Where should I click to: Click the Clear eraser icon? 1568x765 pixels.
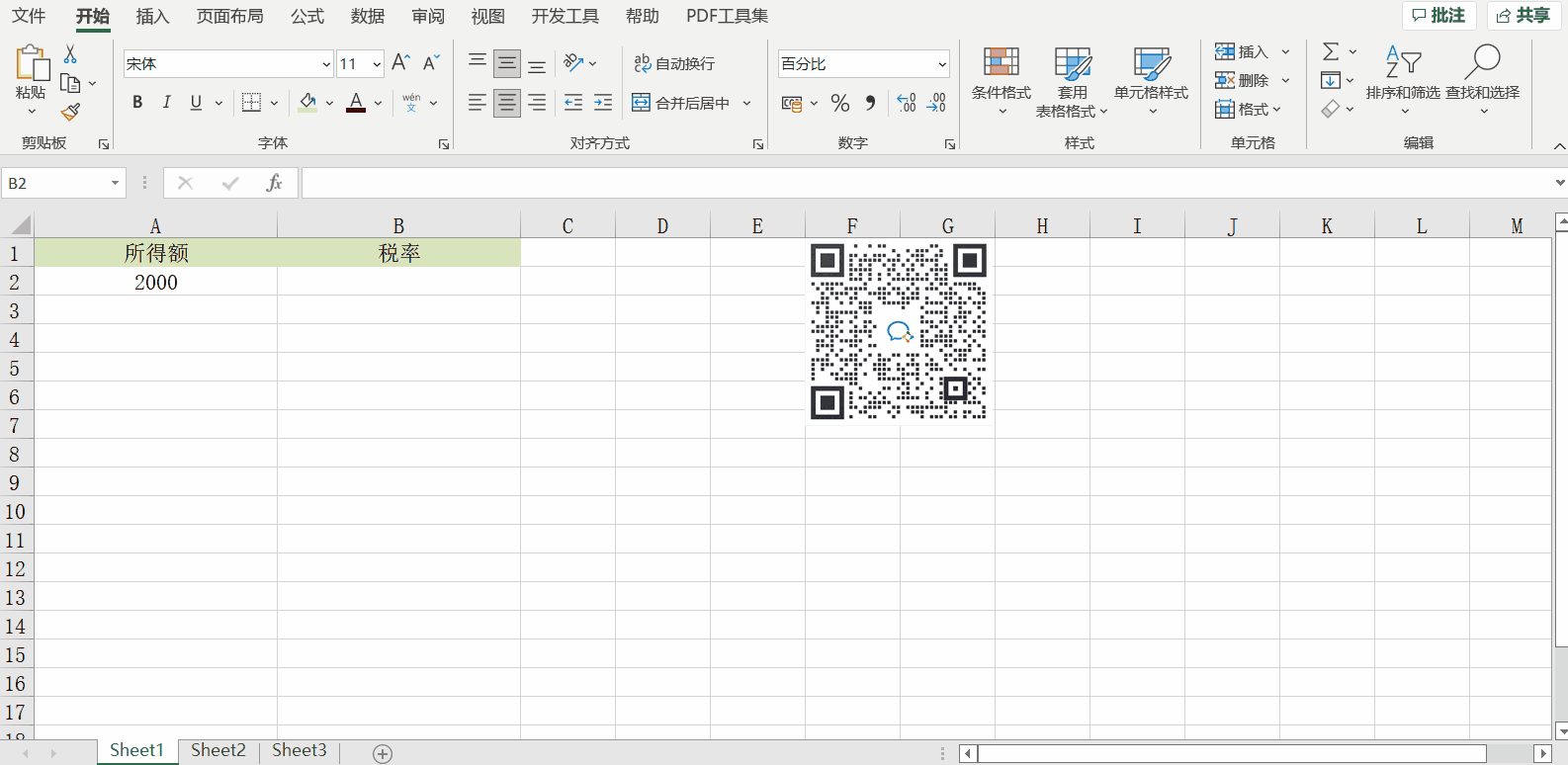pos(1331,109)
